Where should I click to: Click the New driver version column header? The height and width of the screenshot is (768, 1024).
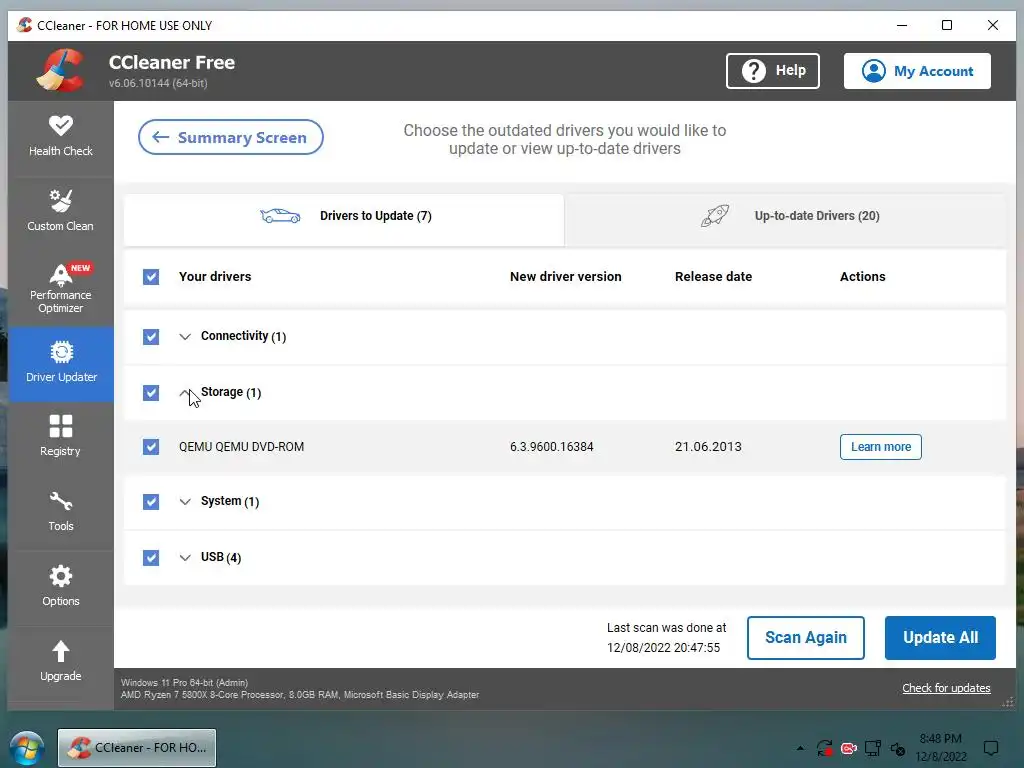point(566,277)
